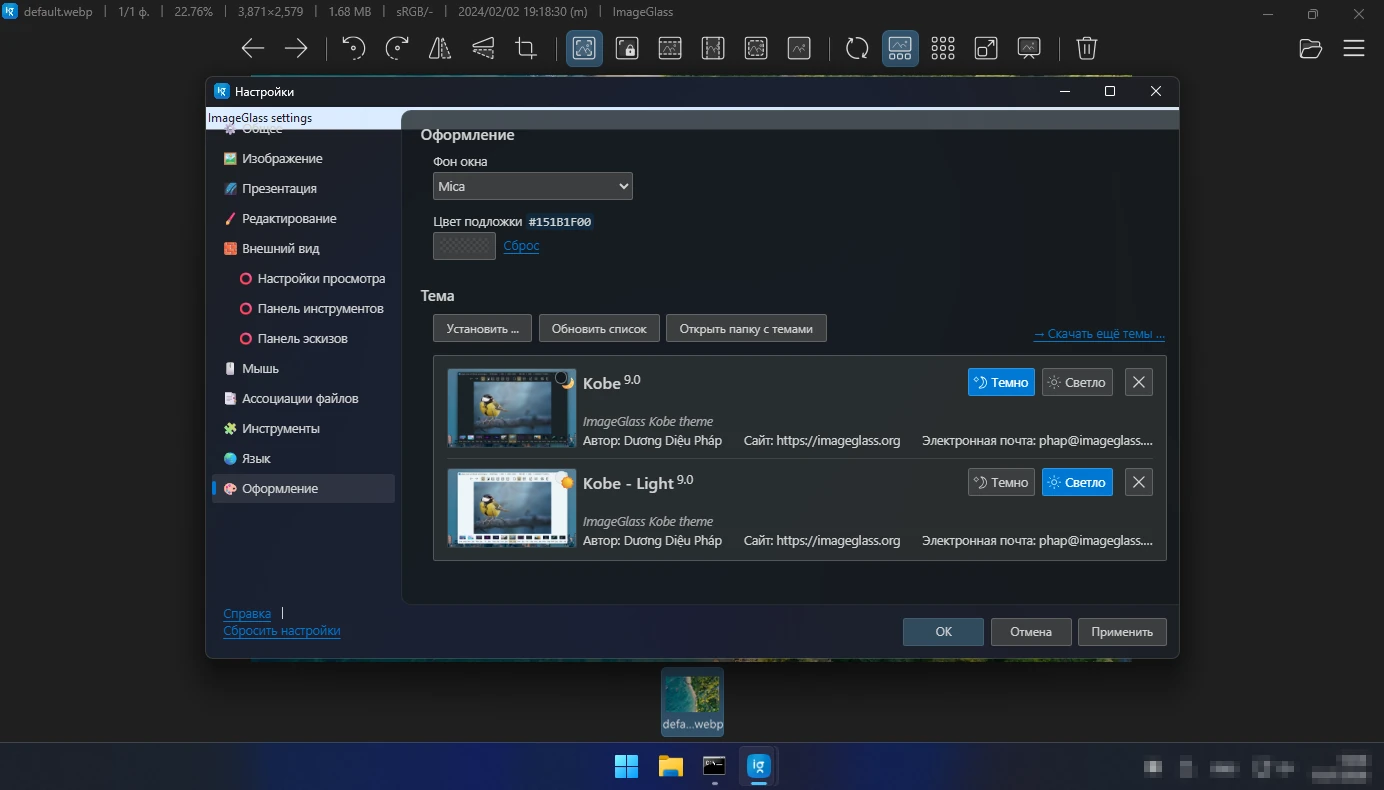This screenshot has height=790, width=1384.
Task: Apply settings with the Применить button
Action: point(1122,632)
